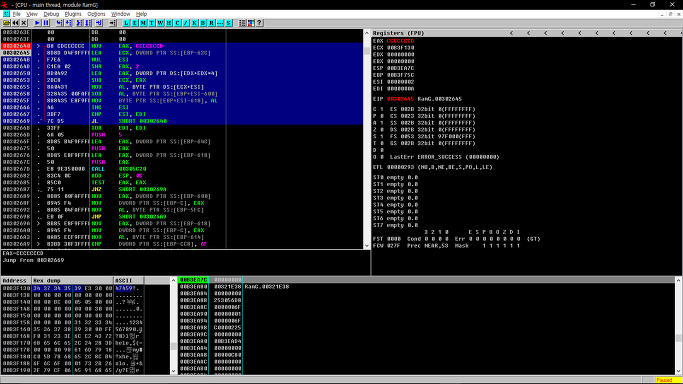Close the debugged program with X icon
Image resolution: width=683 pixels, height=384 pixels.
coord(24,23)
